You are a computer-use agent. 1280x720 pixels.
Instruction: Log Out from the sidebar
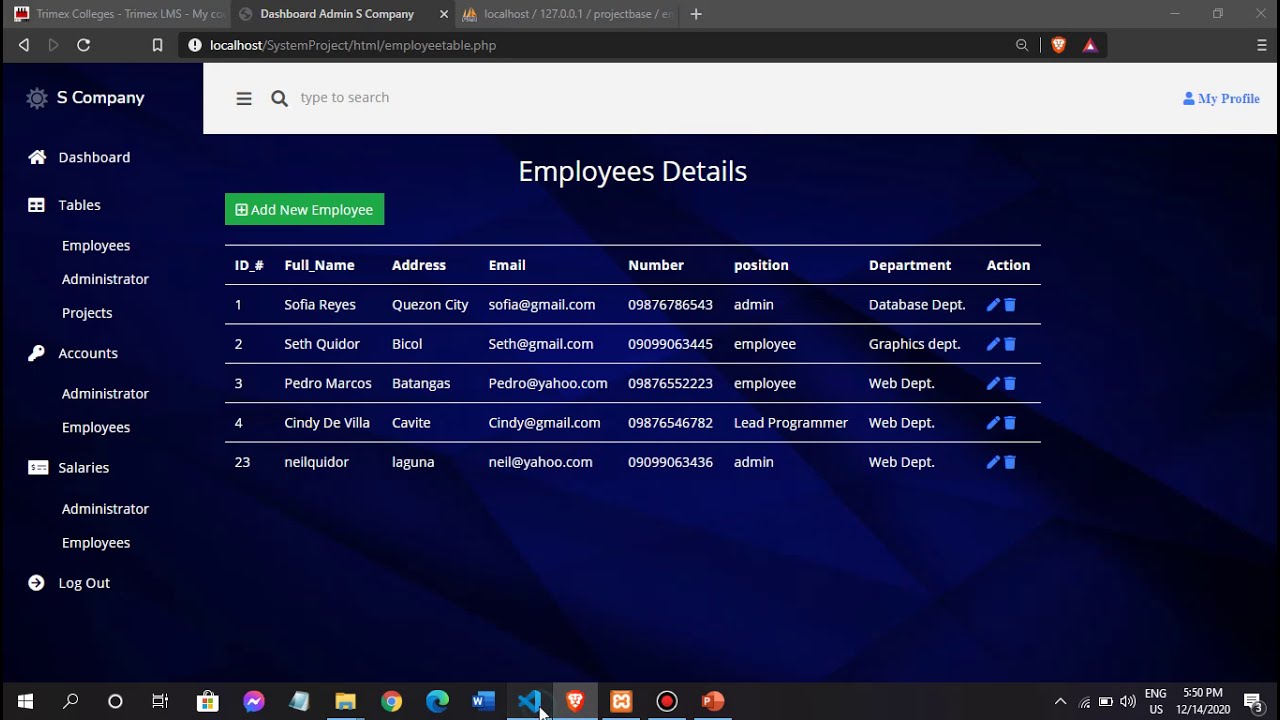pos(68,583)
